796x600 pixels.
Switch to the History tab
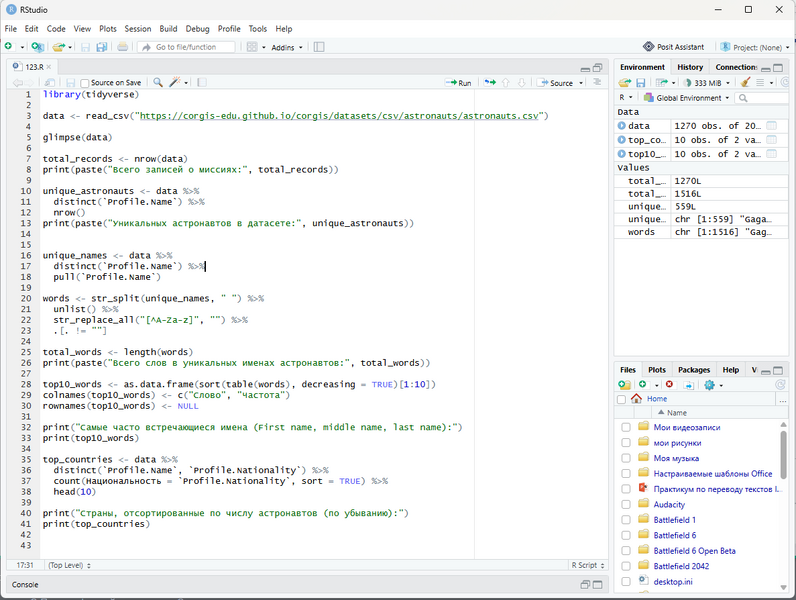[x=690, y=67]
